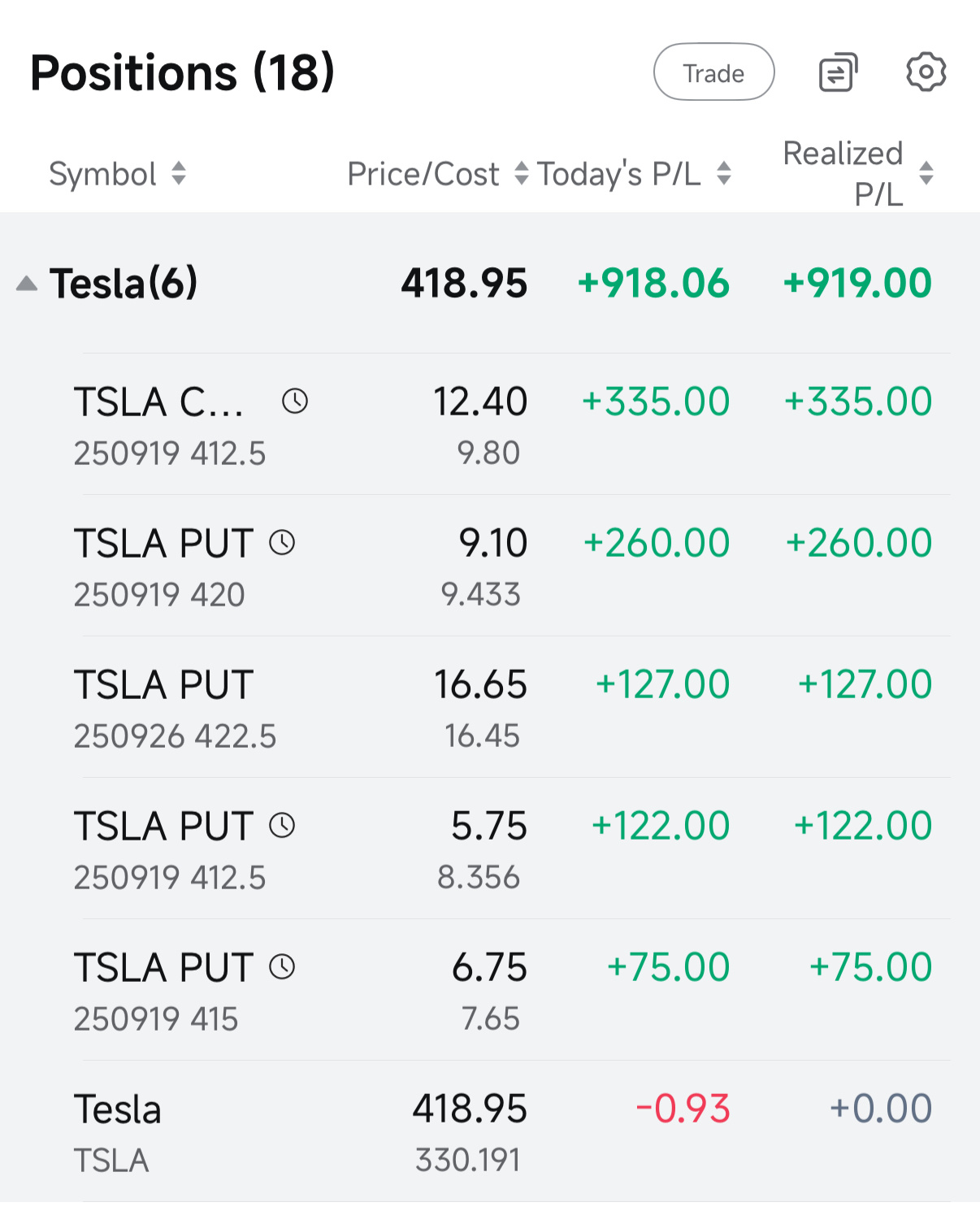The image size is (980, 1211).
Task: Select the Symbol column header
Action: click(102, 174)
